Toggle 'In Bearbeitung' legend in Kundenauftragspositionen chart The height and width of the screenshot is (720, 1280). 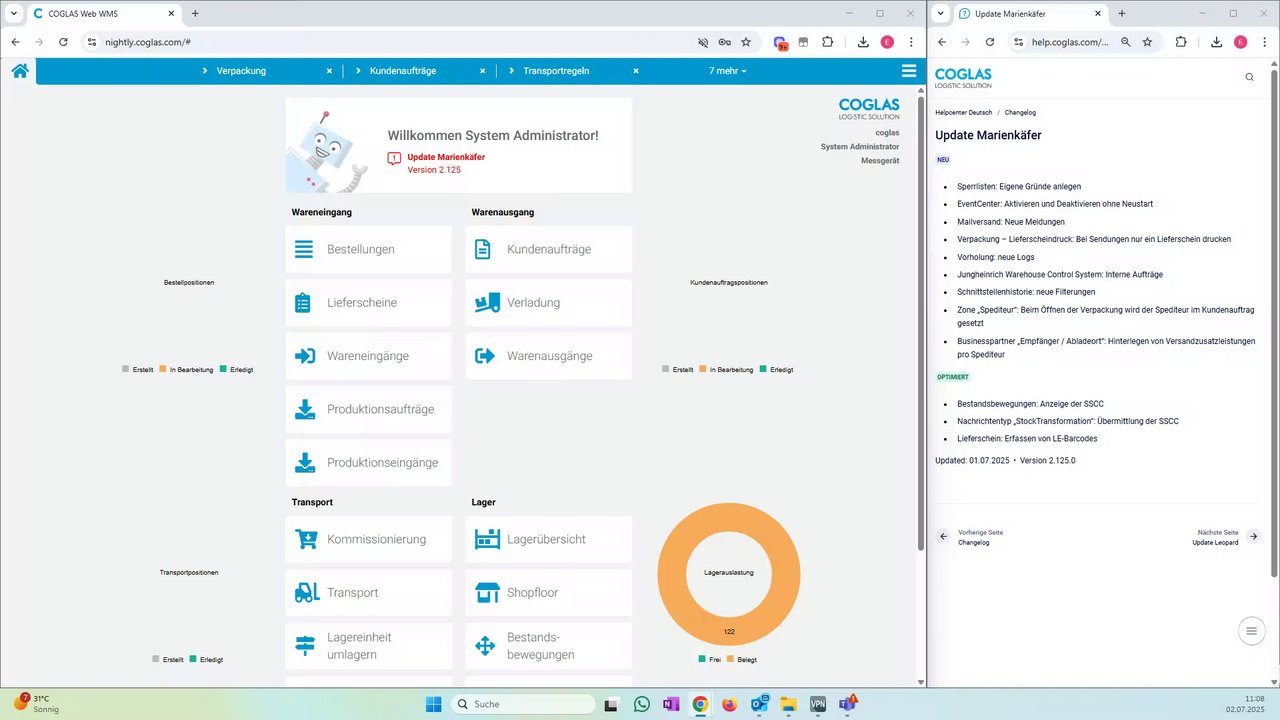click(x=726, y=370)
